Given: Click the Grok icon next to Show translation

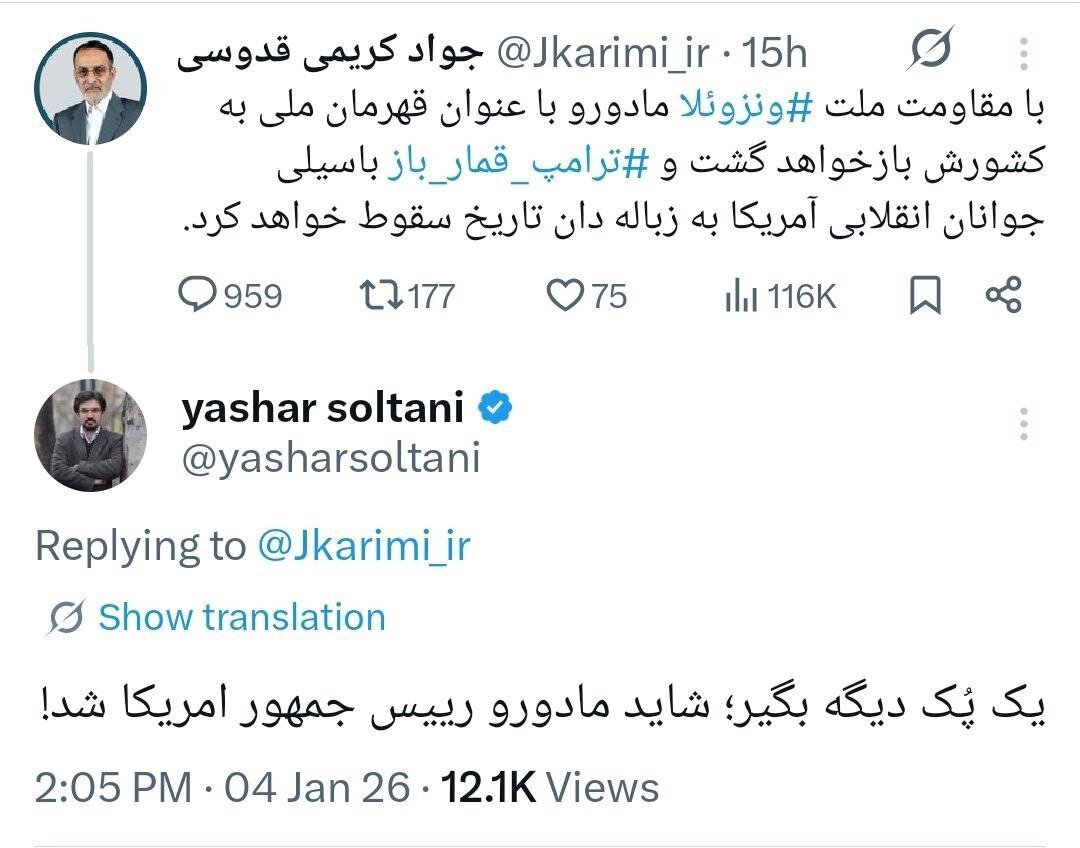Looking at the screenshot, I should pos(62,617).
